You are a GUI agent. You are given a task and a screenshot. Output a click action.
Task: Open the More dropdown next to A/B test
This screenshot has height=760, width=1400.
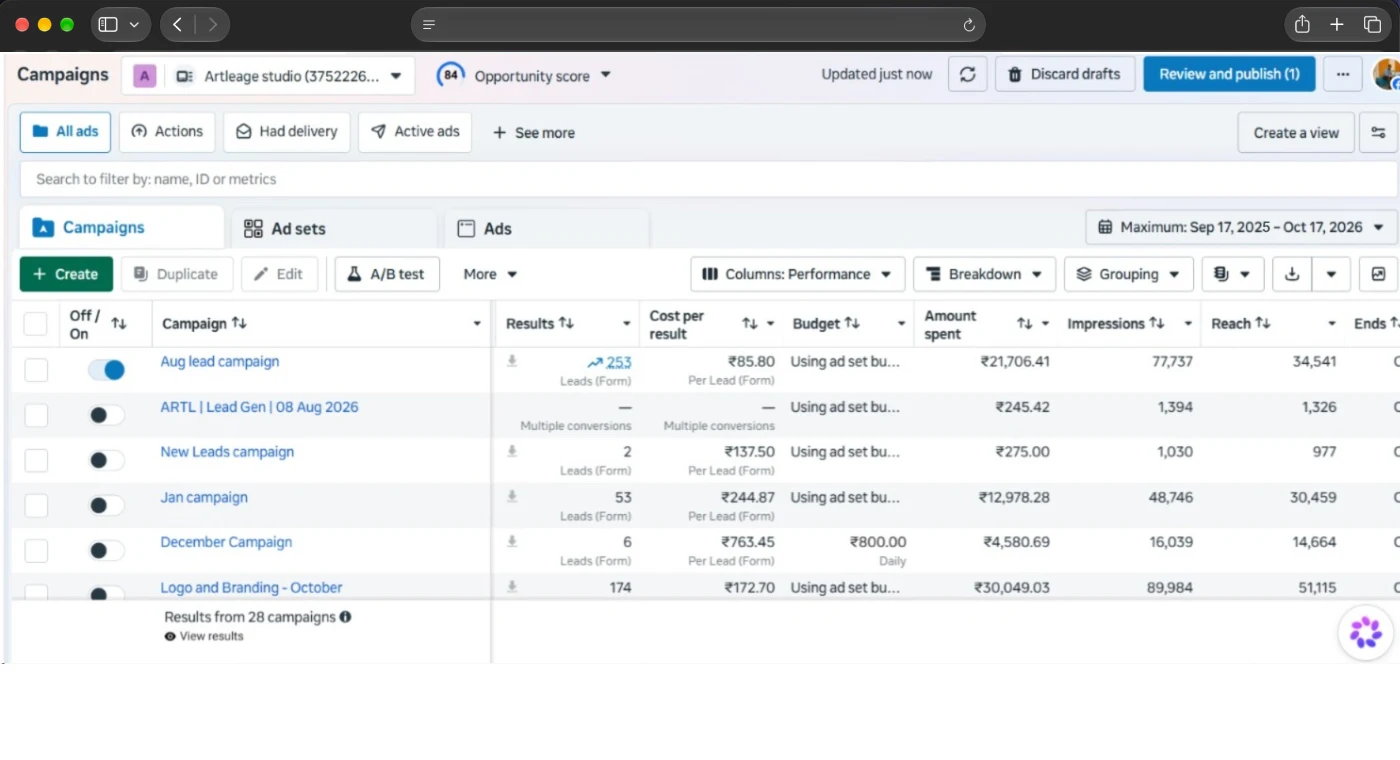[490, 274]
